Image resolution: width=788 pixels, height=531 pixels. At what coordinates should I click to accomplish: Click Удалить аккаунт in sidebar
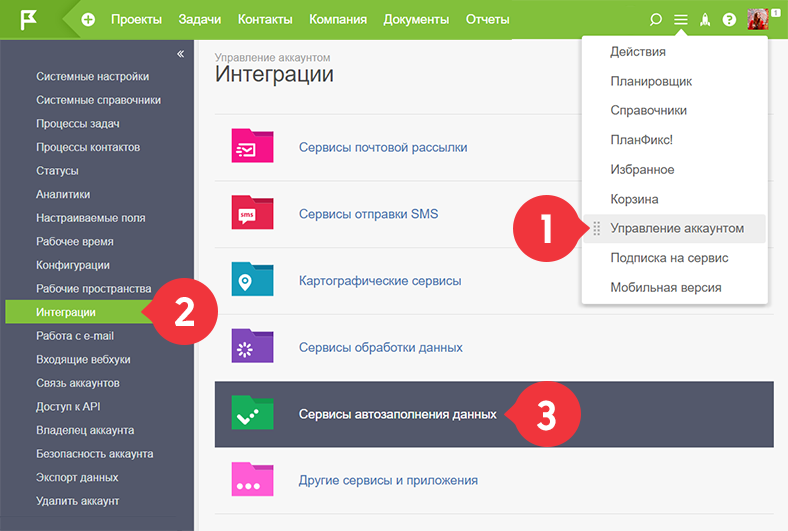coord(77,501)
